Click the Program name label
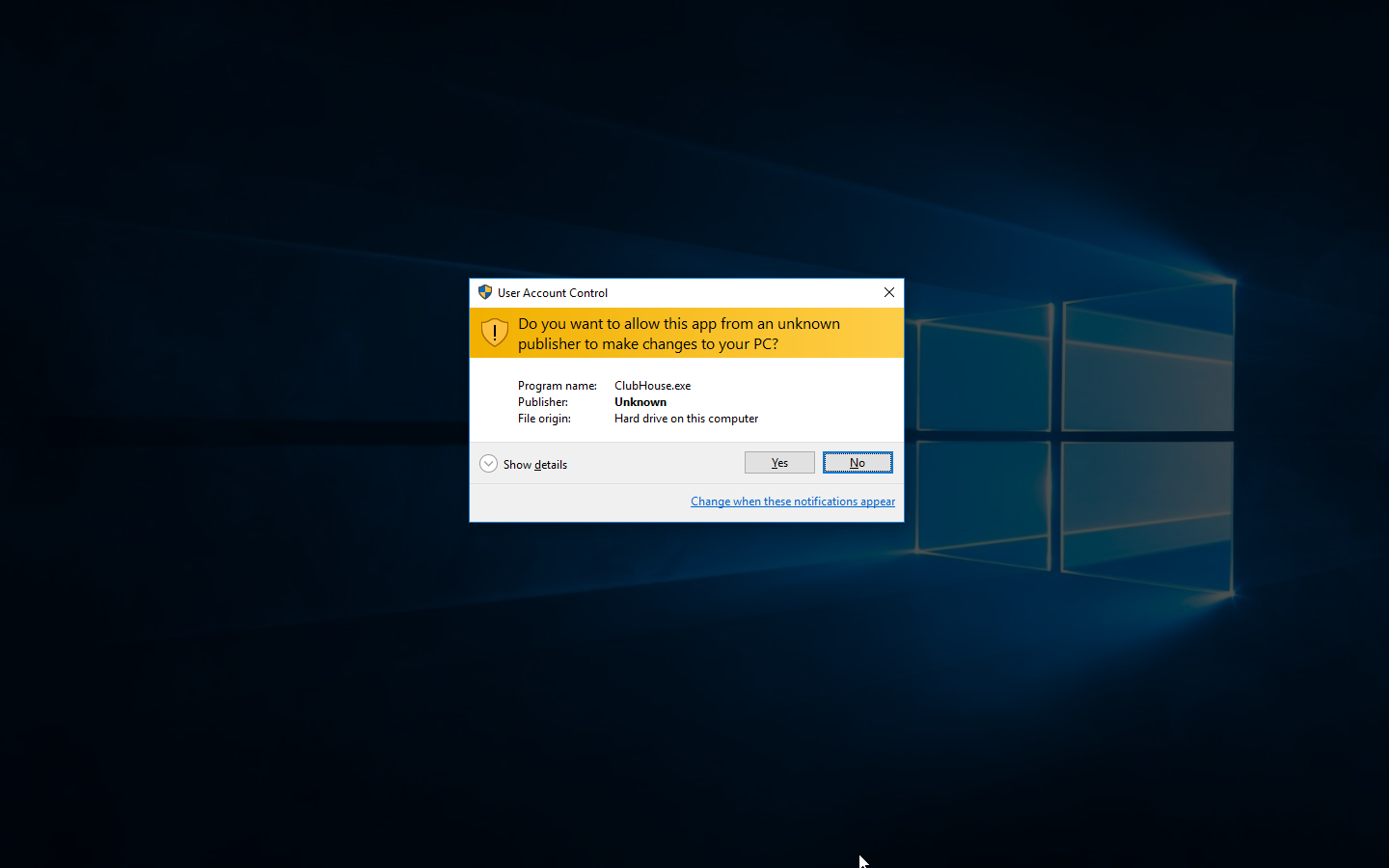1389x868 pixels. (x=558, y=386)
